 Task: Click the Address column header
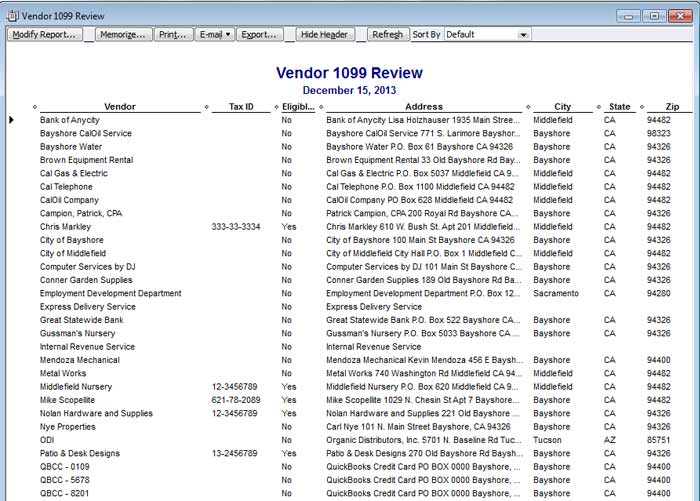click(424, 107)
